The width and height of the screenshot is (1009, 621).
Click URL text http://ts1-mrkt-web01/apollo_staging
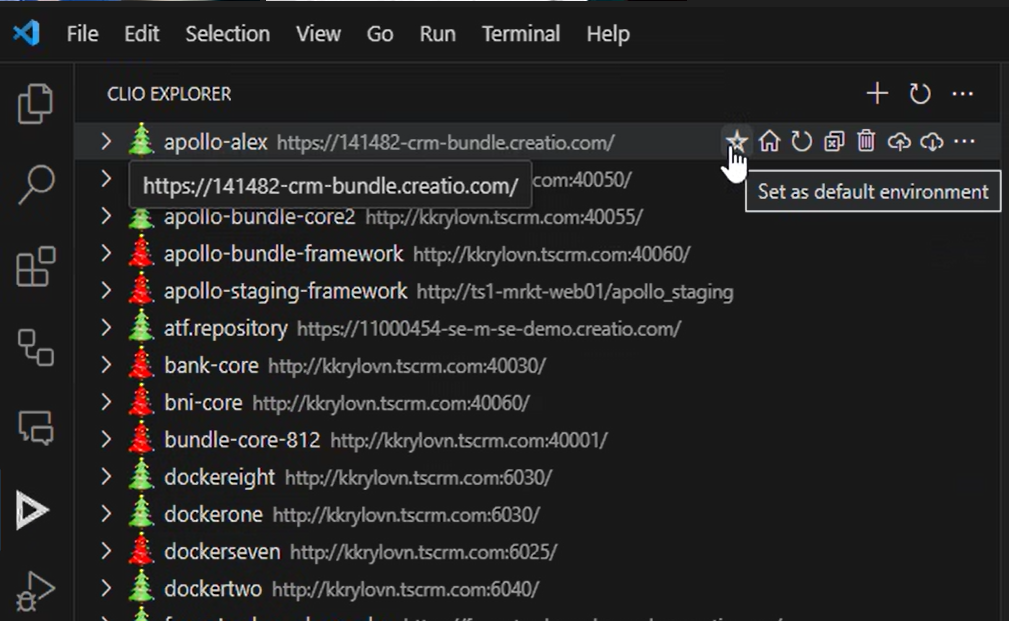coord(575,292)
